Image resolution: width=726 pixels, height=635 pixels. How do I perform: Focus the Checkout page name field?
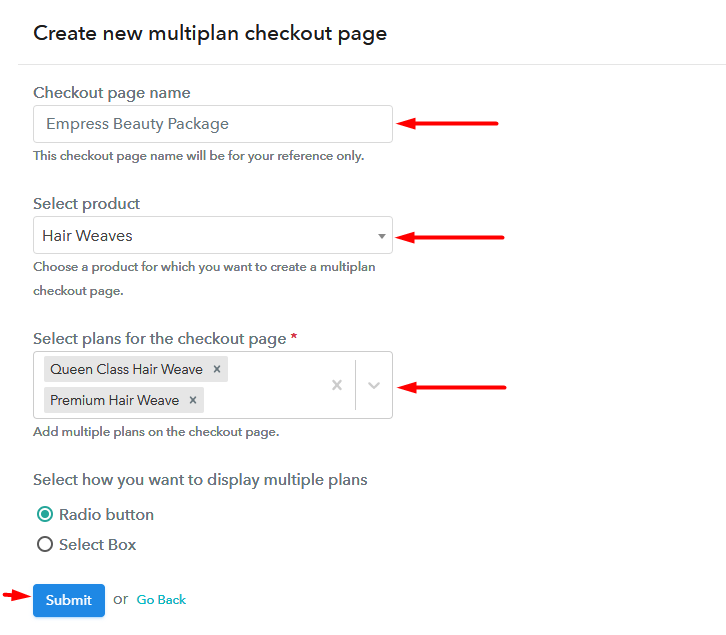pyautogui.click(x=213, y=124)
